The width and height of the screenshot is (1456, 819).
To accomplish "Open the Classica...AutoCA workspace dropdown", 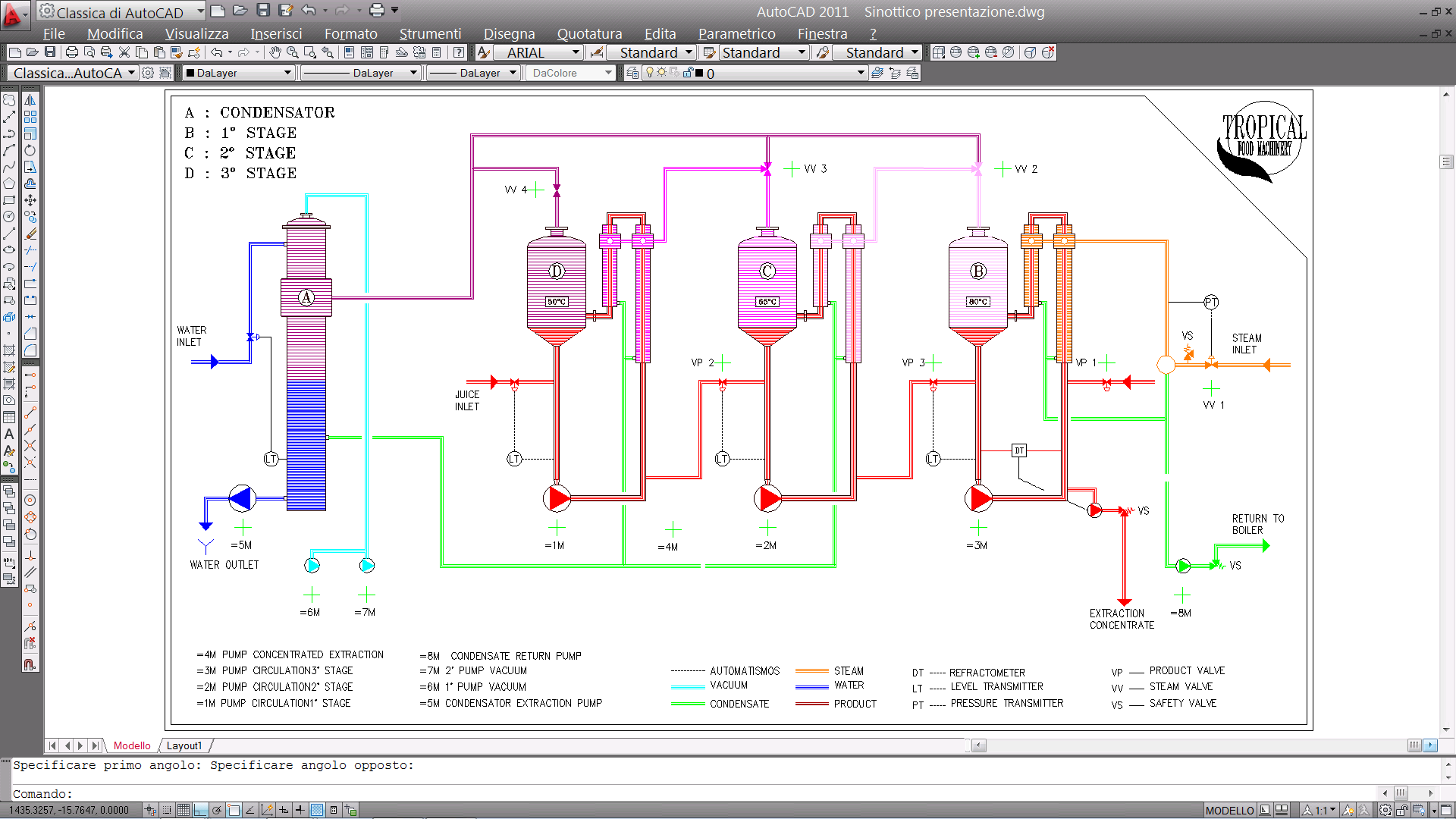I will (x=74, y=73).
